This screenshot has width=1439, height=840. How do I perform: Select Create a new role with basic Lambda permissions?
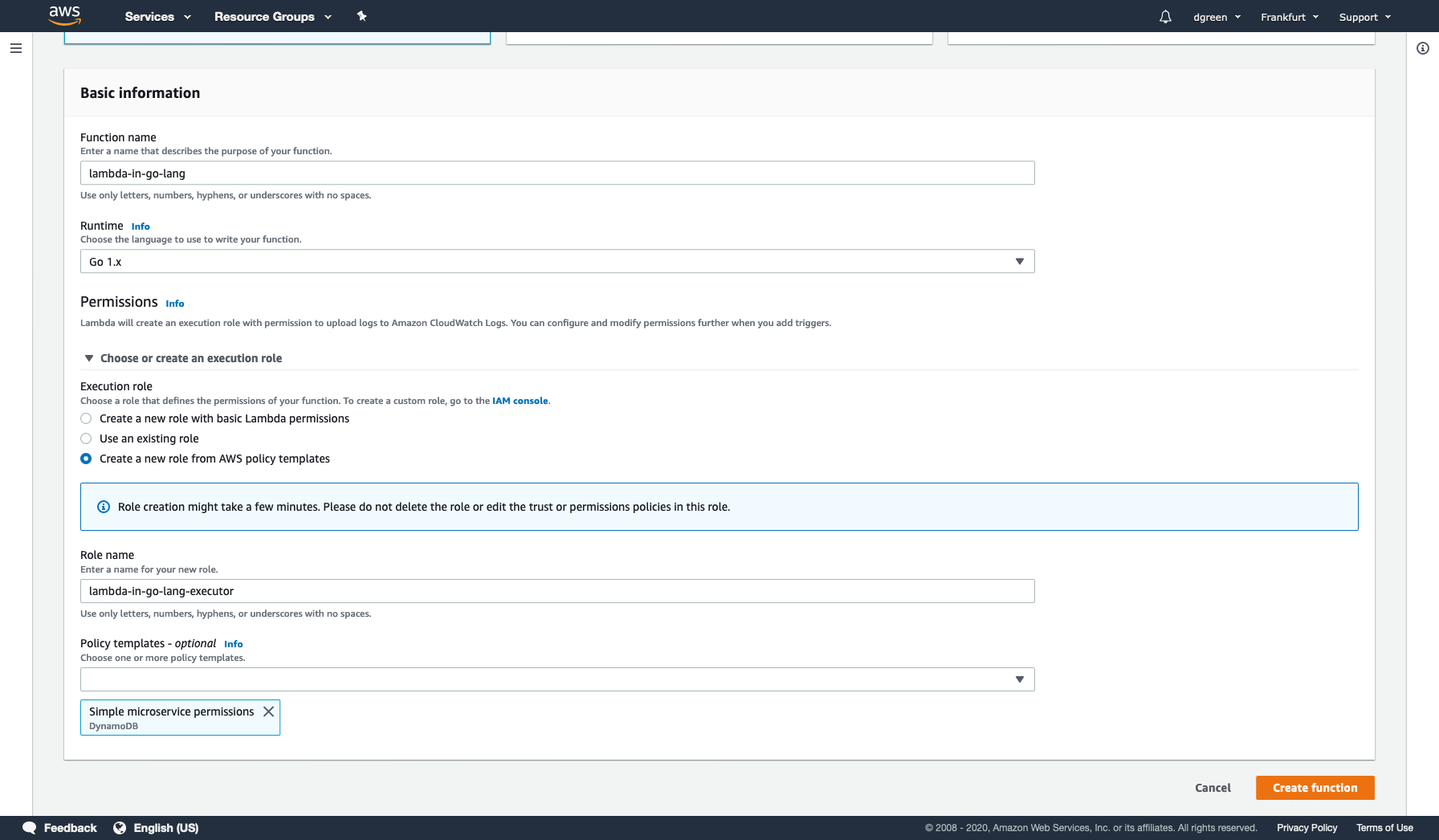tap(86, 418)
